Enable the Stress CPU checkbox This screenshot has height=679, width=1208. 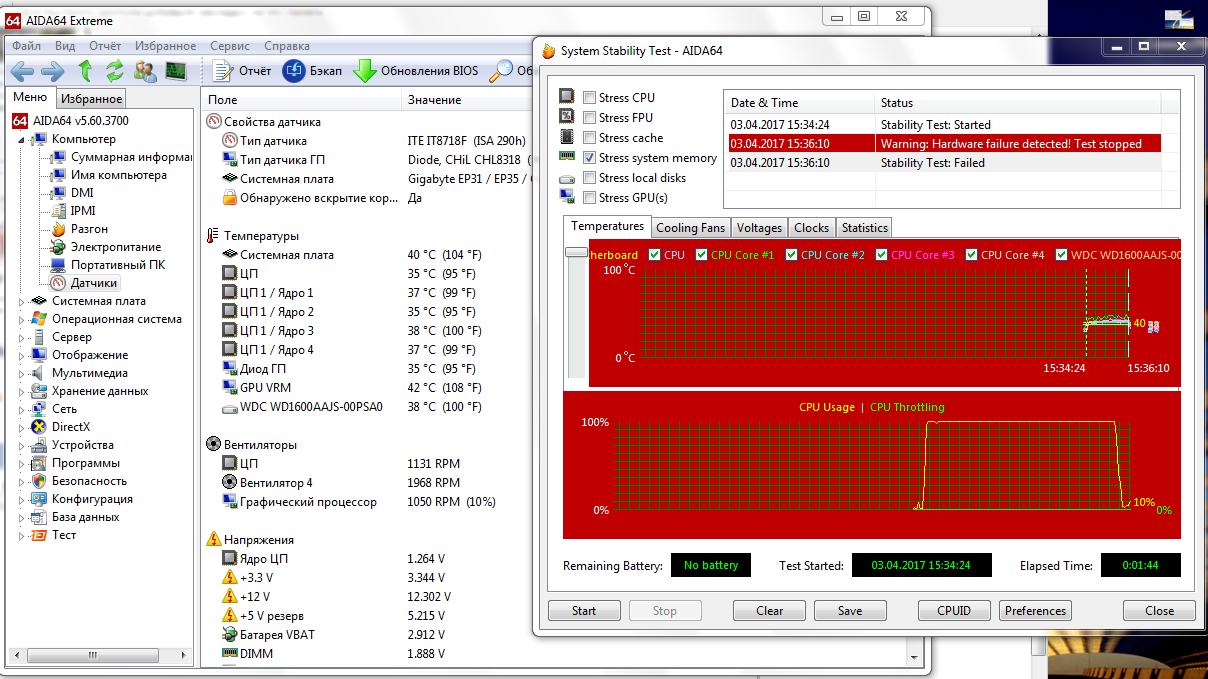pyautogui.click(x=590, y=98)
